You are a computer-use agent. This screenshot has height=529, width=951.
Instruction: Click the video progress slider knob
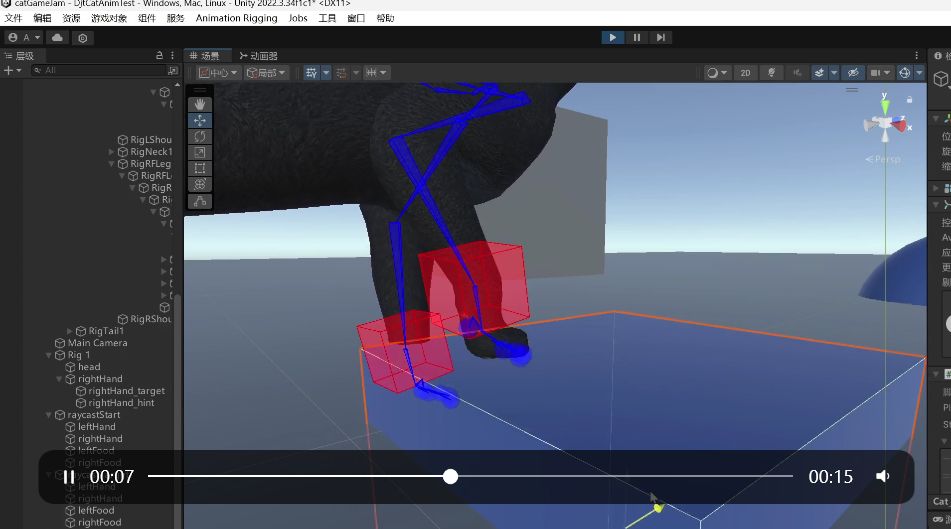pos(450,477)
